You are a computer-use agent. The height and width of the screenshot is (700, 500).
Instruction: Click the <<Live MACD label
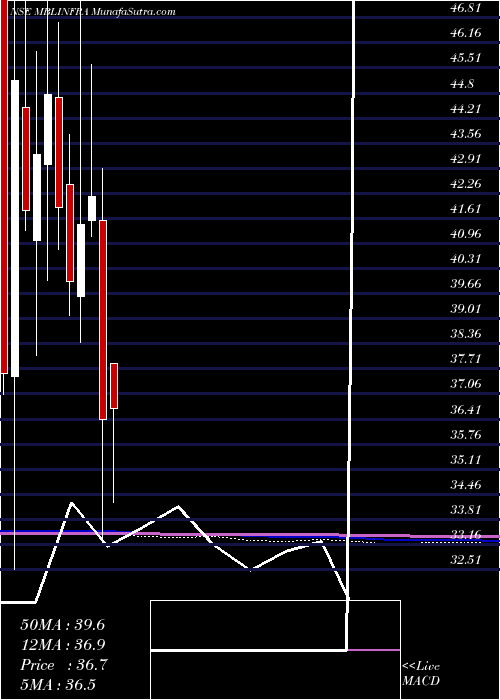(x=421, y=673)
